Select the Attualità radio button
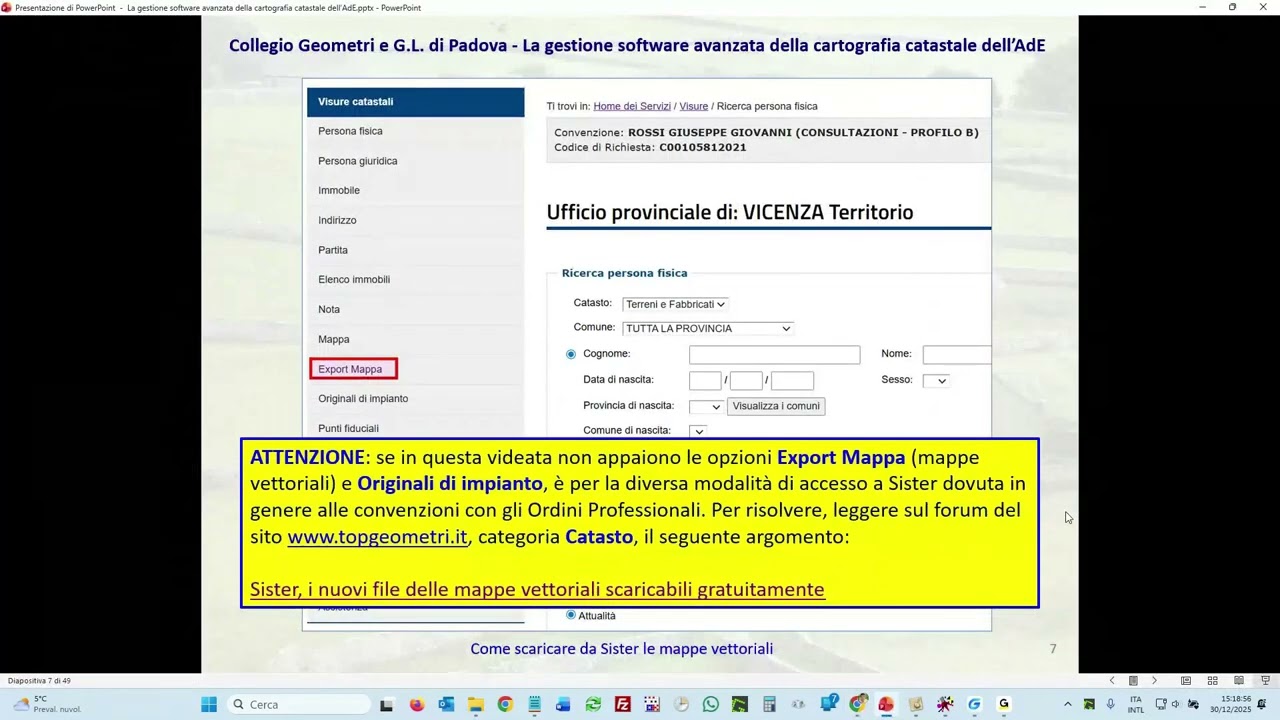1280x720 pixels. click(x=571, y=615)
